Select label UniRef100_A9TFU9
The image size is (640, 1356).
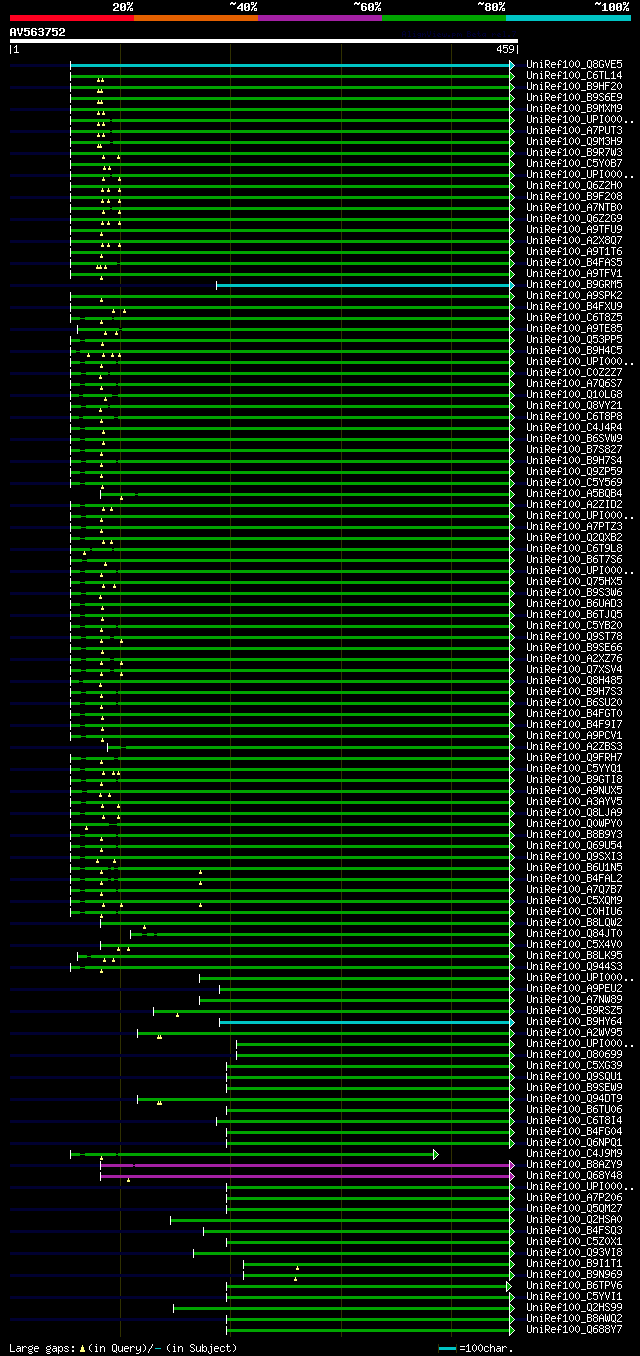[574, 229]
